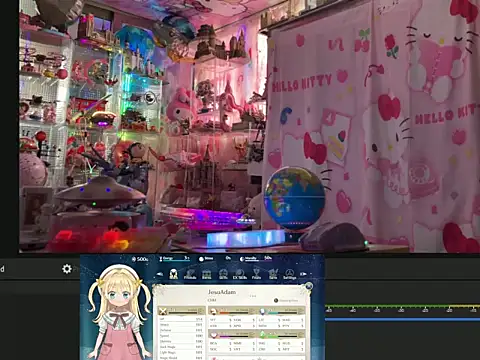Open the Stats tab icon
The image size is (480, 360).
tap(173, 274)
